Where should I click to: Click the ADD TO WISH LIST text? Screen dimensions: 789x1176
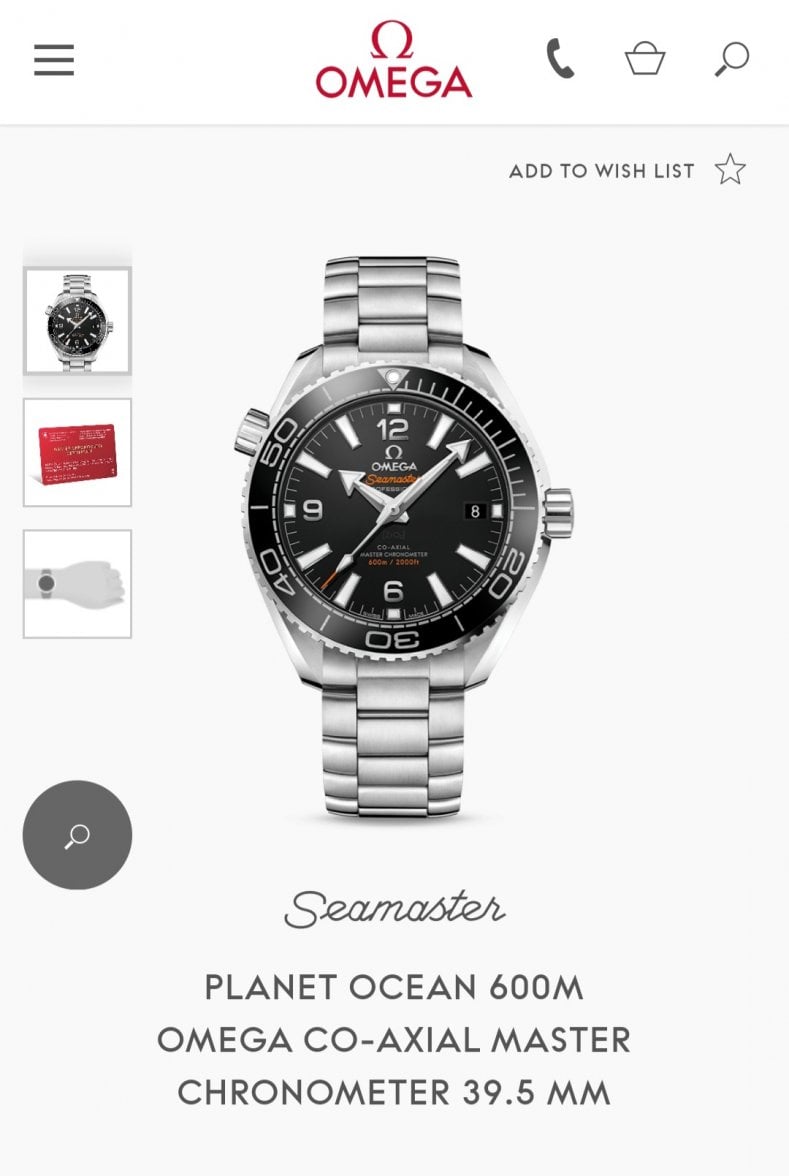tap(602, 171)
